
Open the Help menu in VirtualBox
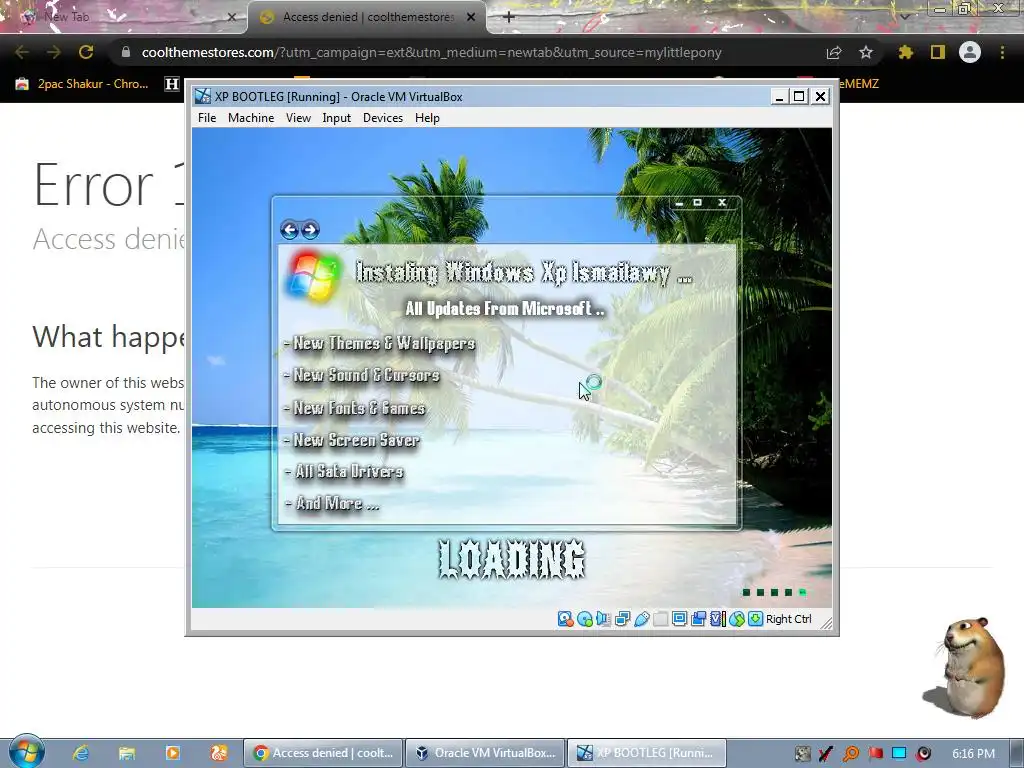tap(427, 118)
